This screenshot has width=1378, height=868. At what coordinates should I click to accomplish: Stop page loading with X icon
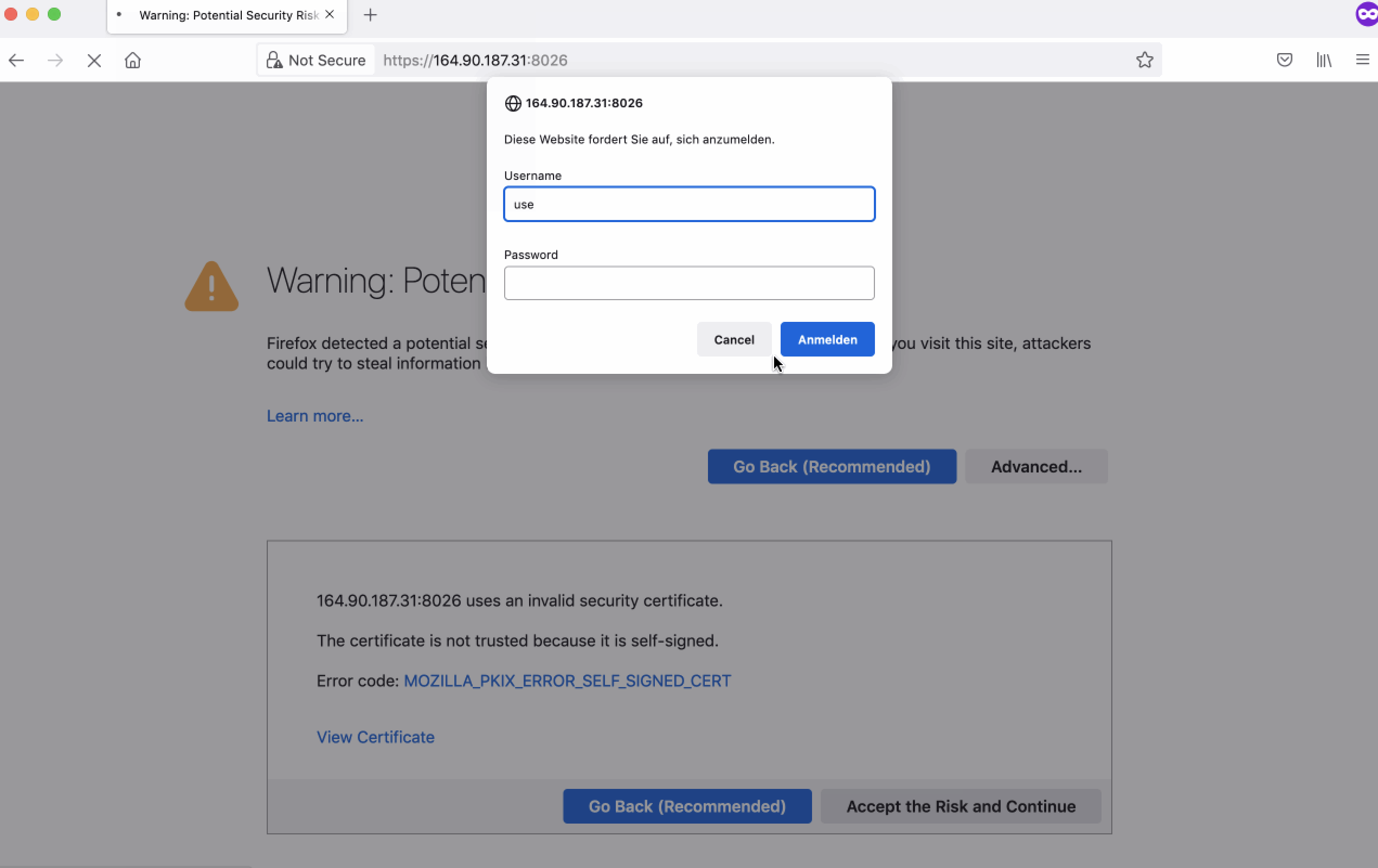point(94,60)
